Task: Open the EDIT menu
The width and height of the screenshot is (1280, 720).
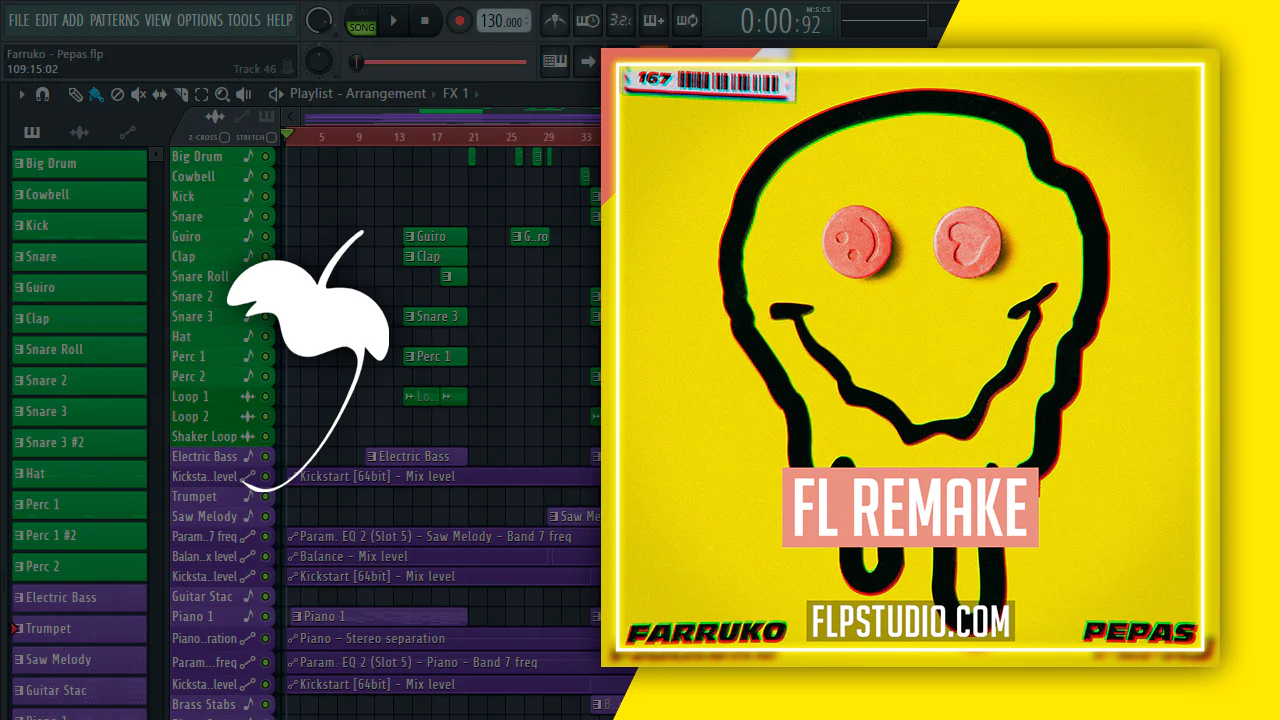Action: coord(46,20)
